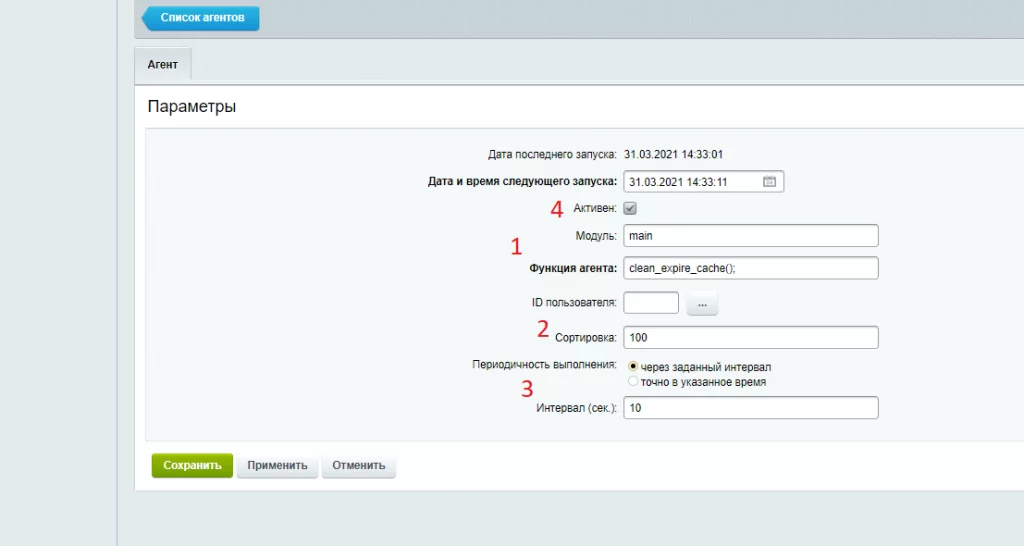1024x546 pixels.
Task: Focus the next launch date-time field
Action: tap(692, 182)
